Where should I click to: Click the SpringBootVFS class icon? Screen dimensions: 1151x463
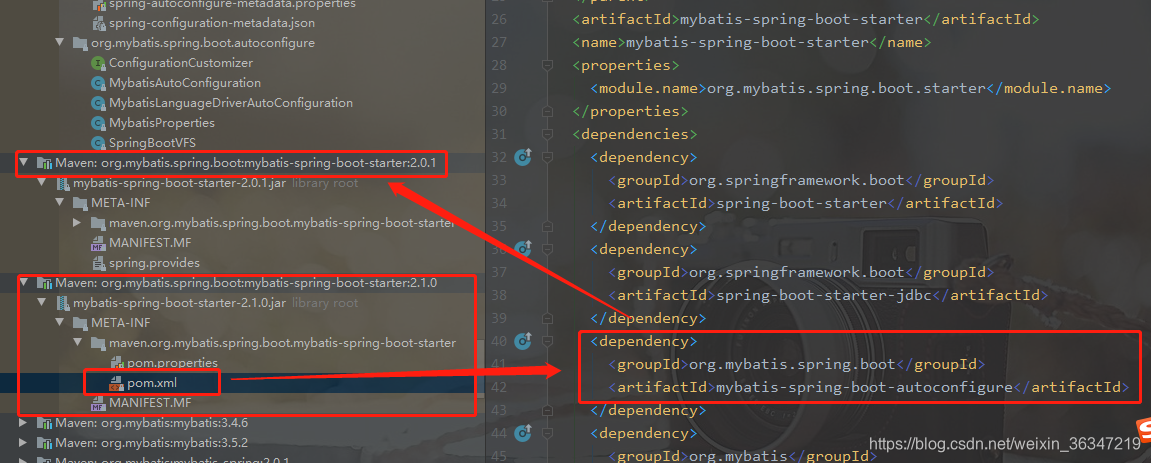pyautogui.click(x=98, y=143)
